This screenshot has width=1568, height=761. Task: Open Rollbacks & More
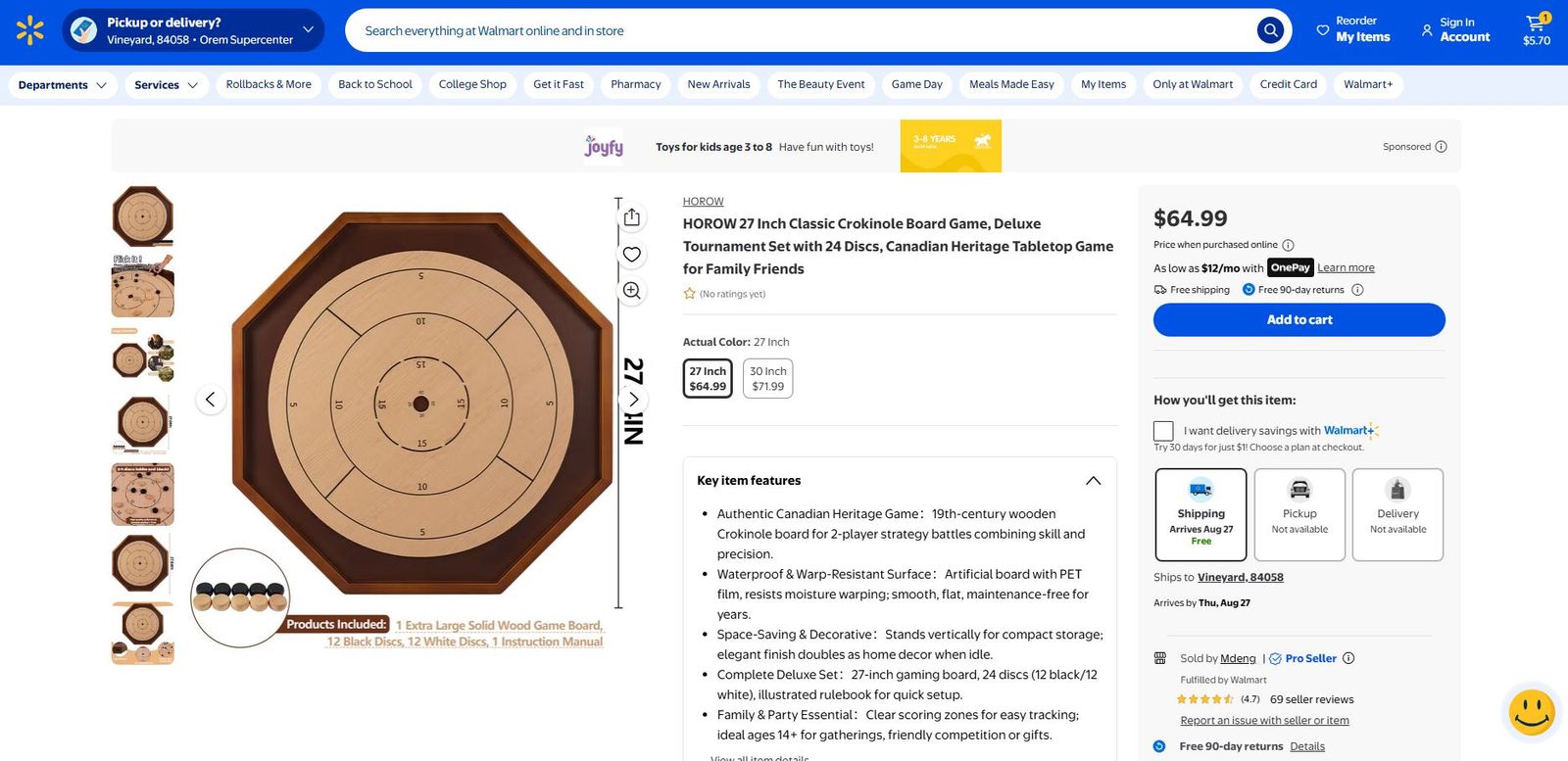click(x=269, y=85)
